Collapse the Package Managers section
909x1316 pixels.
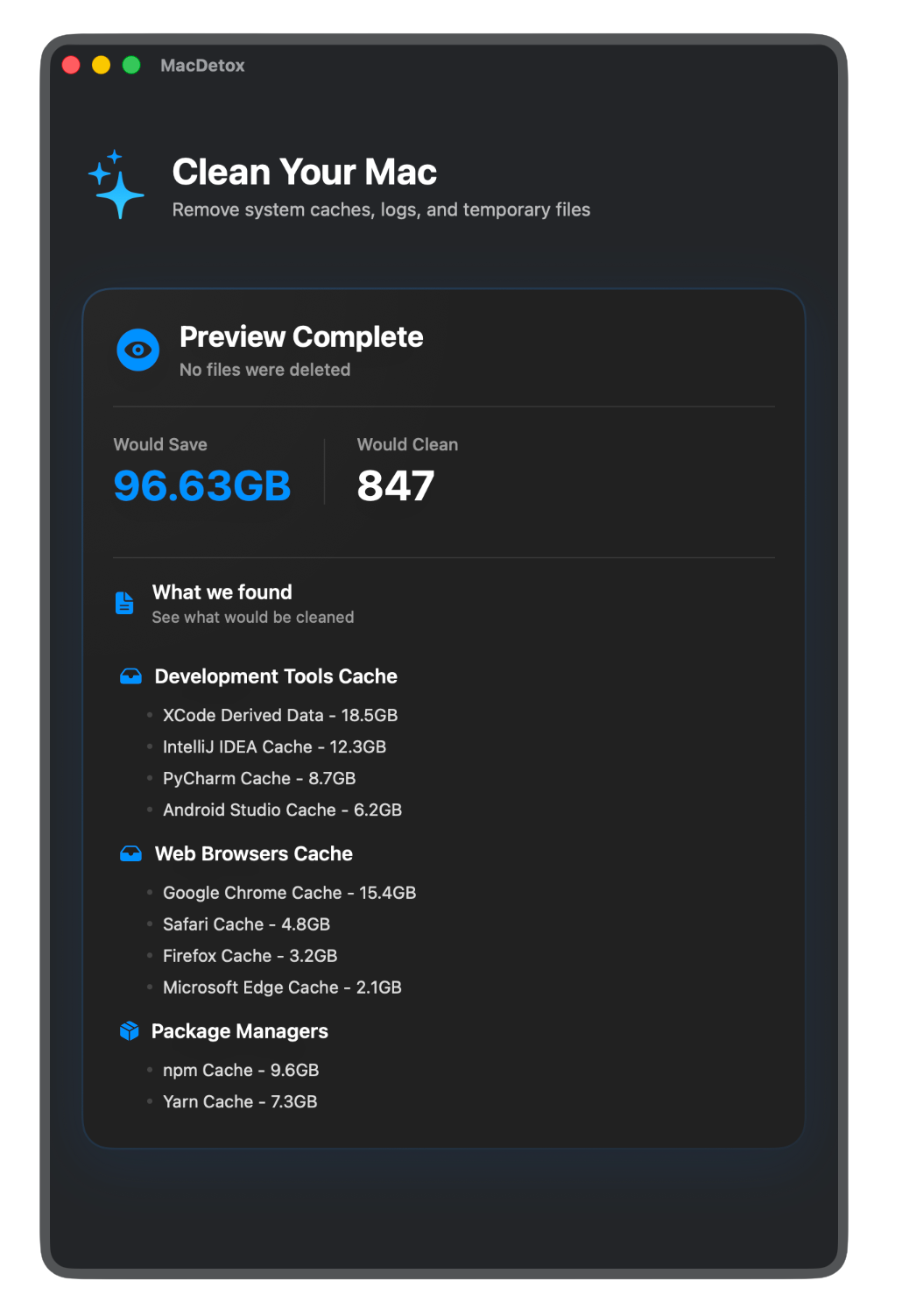click(x=240, y=1031)
